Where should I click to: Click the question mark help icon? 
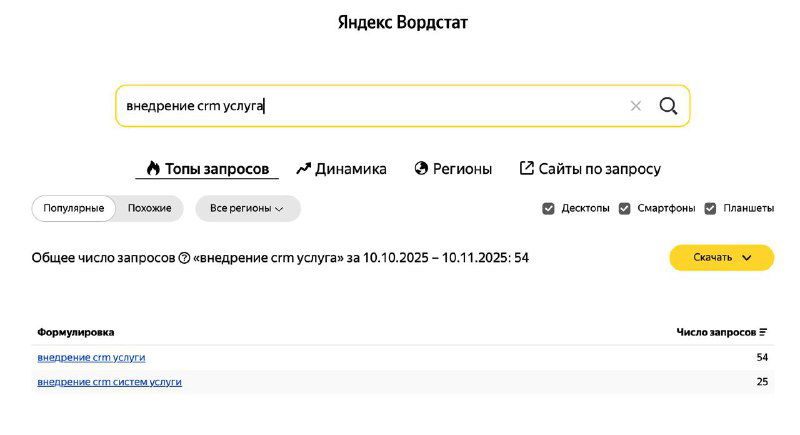tap(184, 258)
